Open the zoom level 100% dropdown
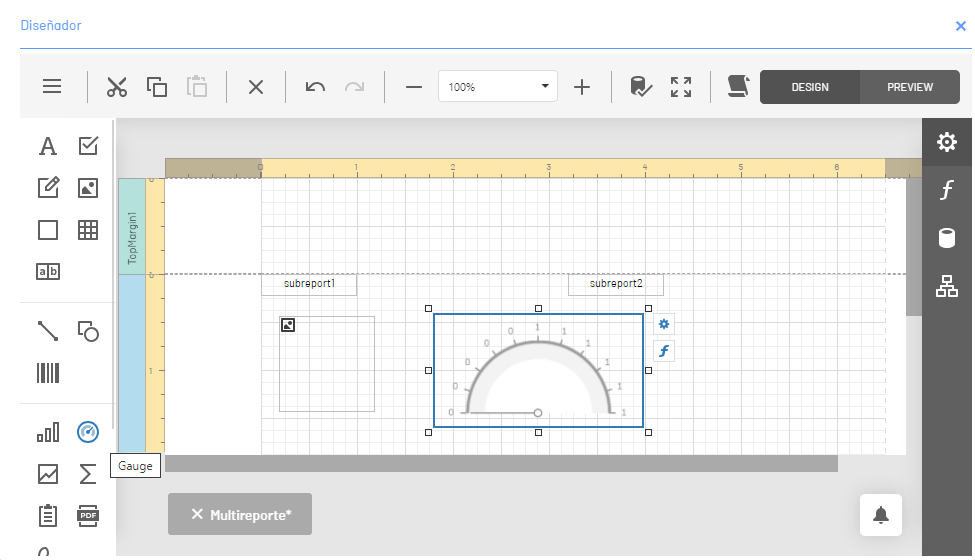 [545, 87]
